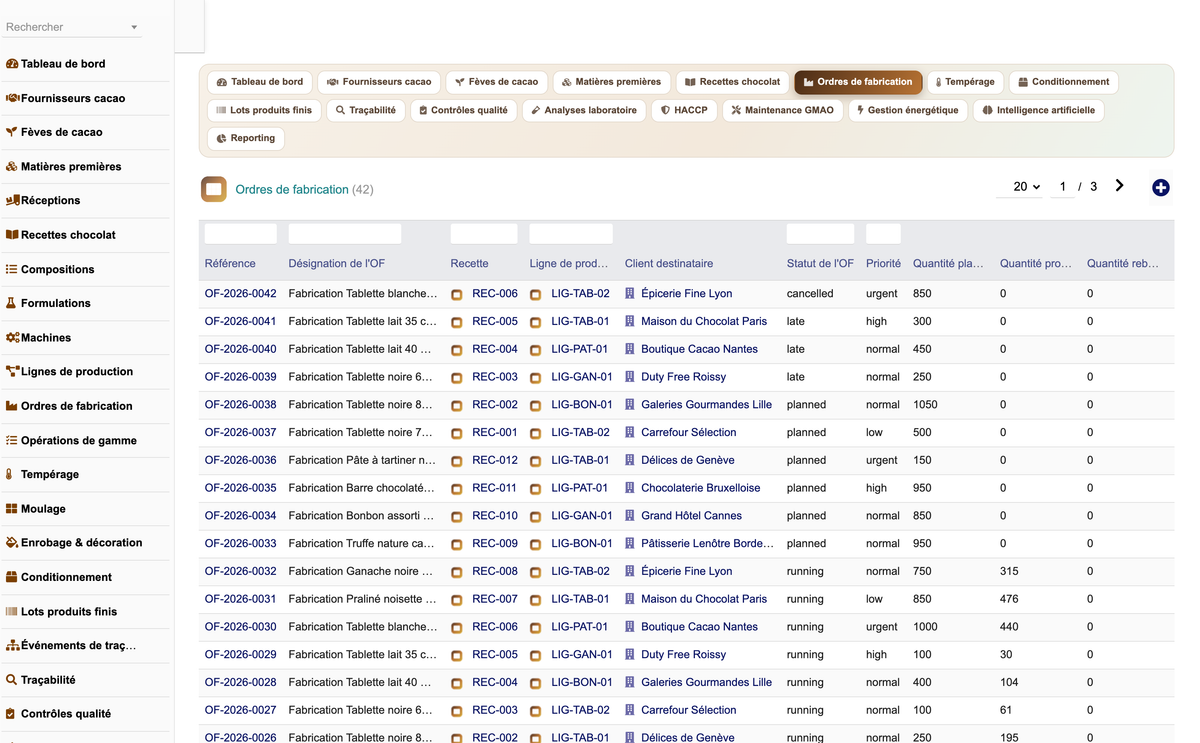Click client icon next to Carrefour Sélection in OF-2026-0037 row
The height and width of the screenshot is (743, 1200).
coord(630,433)
